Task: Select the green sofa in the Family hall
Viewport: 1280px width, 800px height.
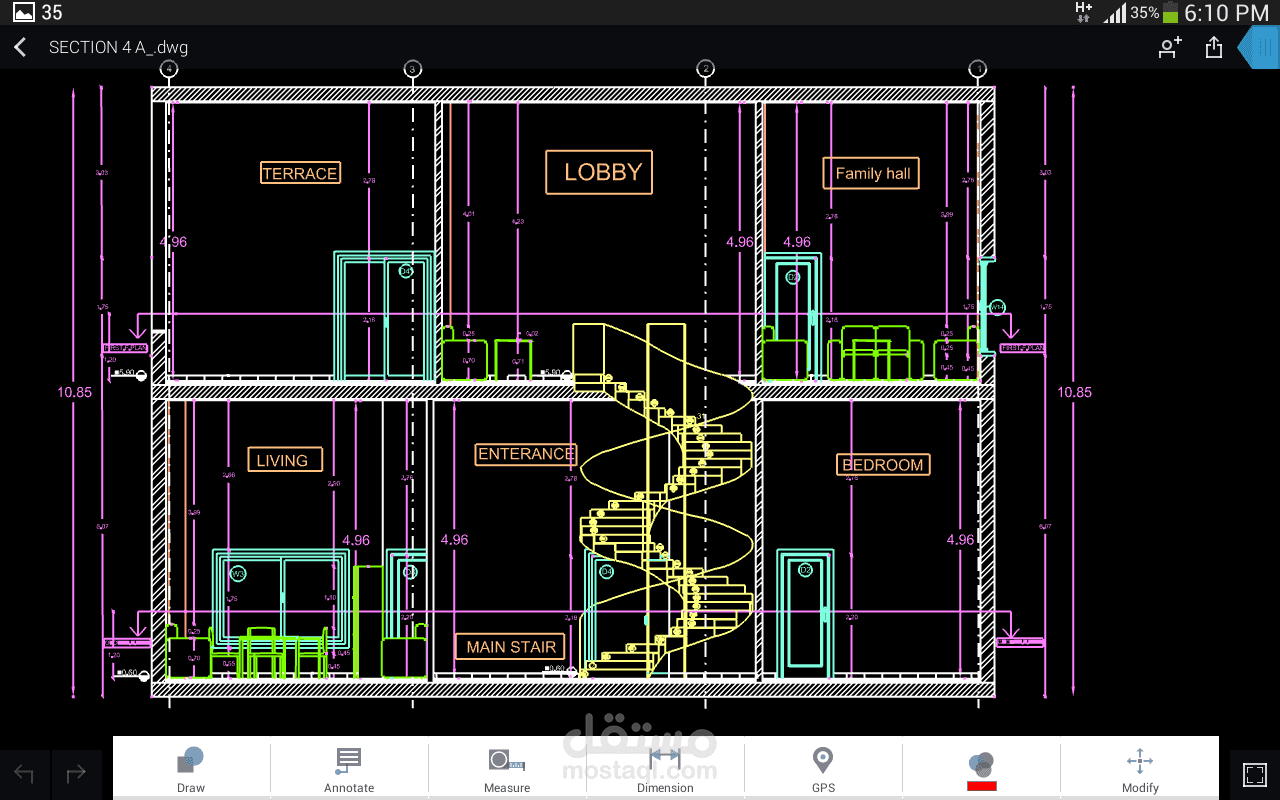Action: tap(875, 353)
